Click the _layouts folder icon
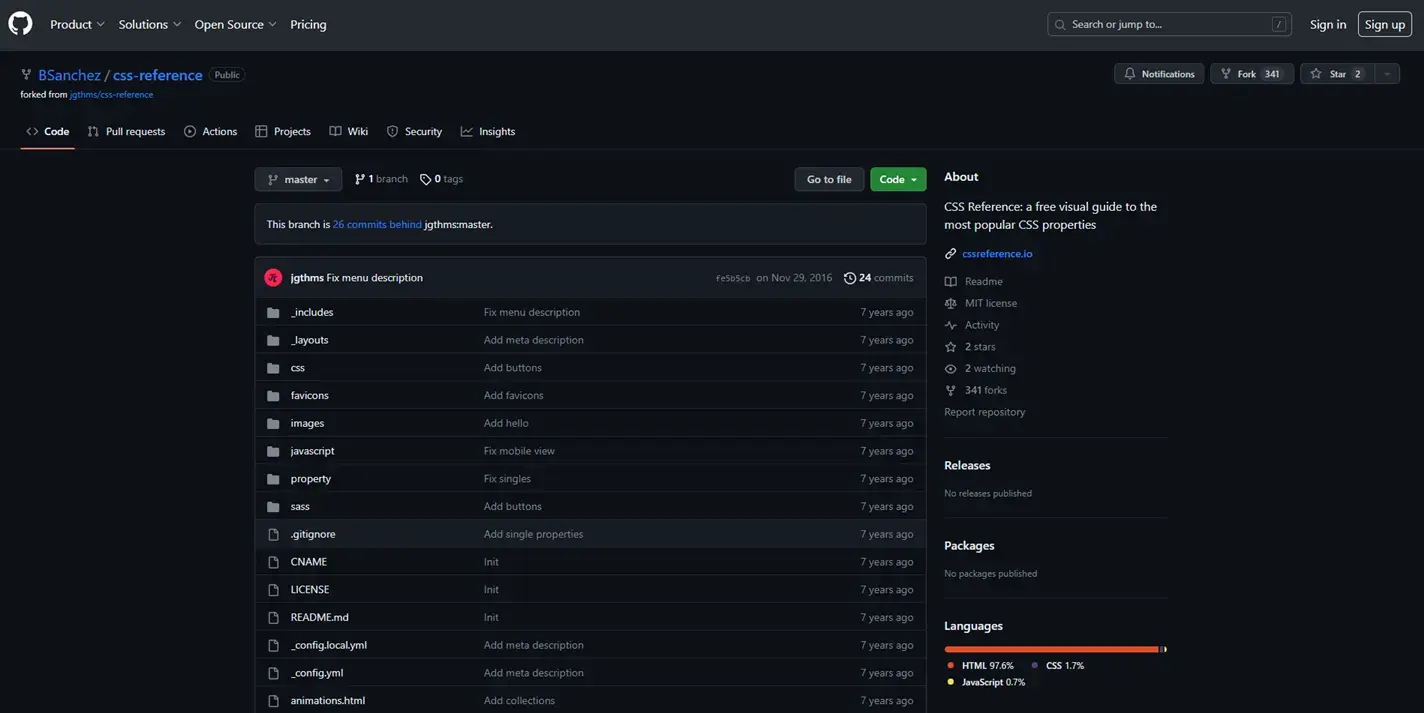 pos(273,340)
